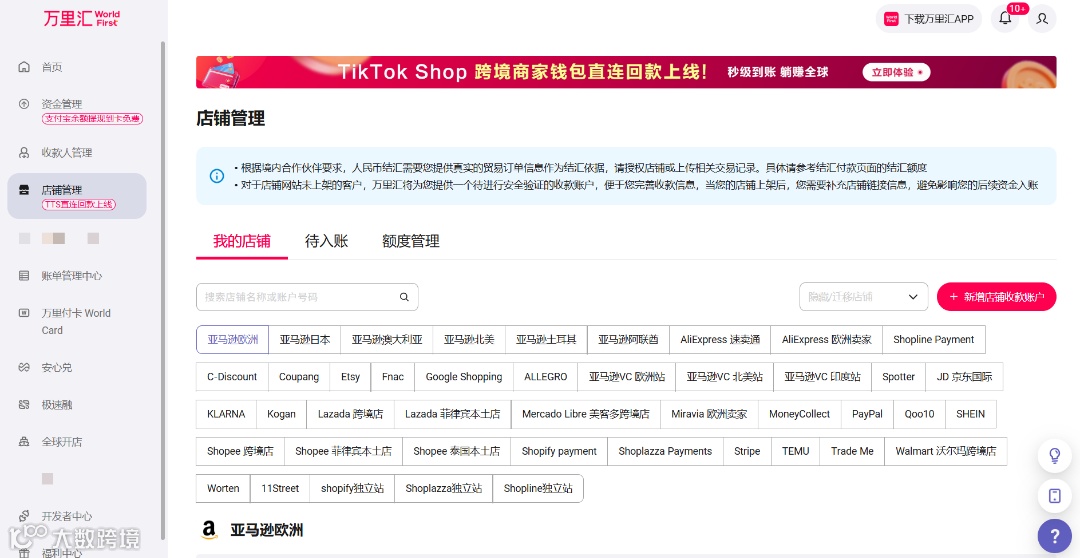
Task: Click the WorldFirst logo
Action: pyautogui.click(x=81, y=19)
